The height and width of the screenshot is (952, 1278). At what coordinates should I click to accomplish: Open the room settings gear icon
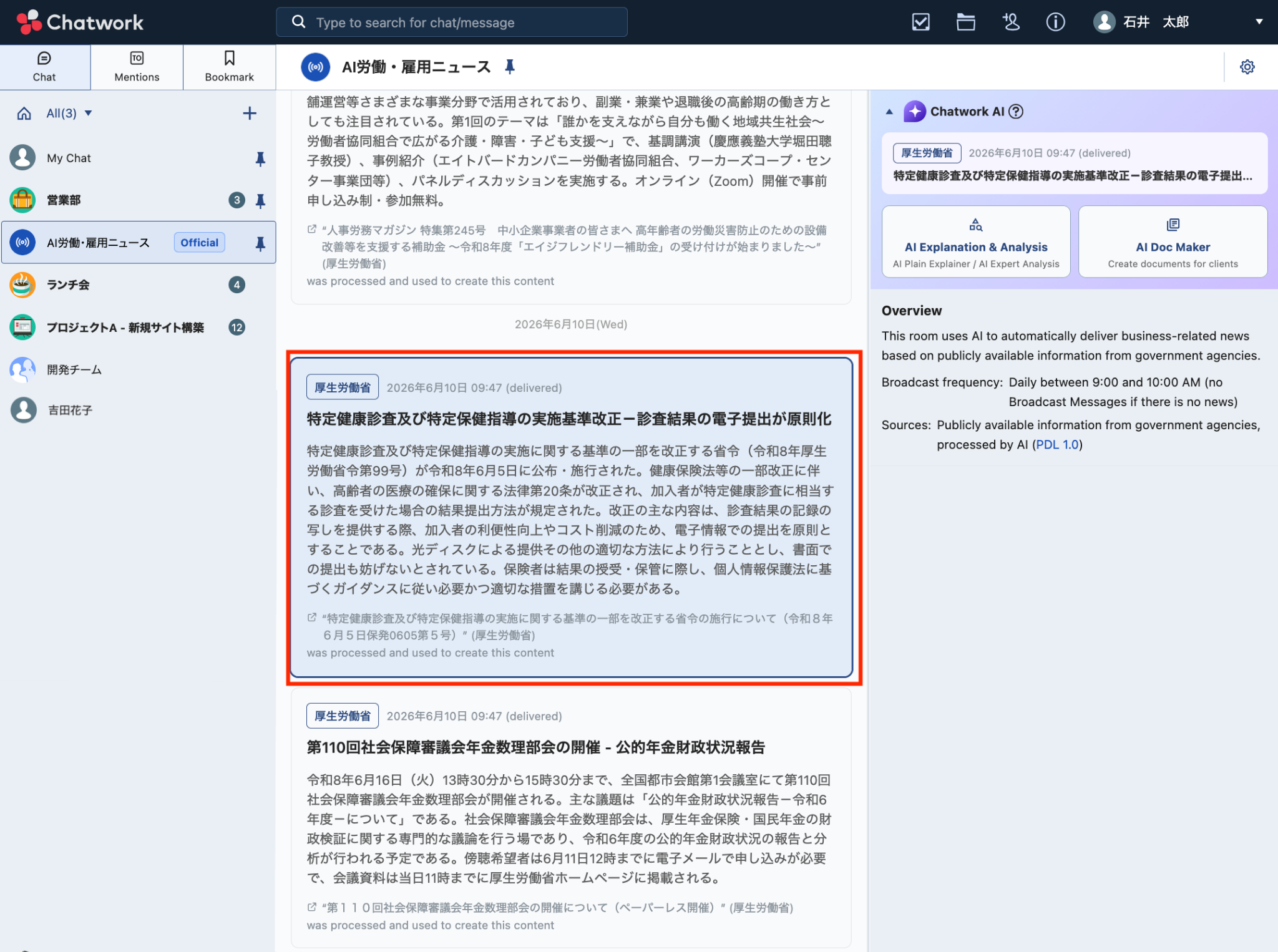[x=1247, y=67]
